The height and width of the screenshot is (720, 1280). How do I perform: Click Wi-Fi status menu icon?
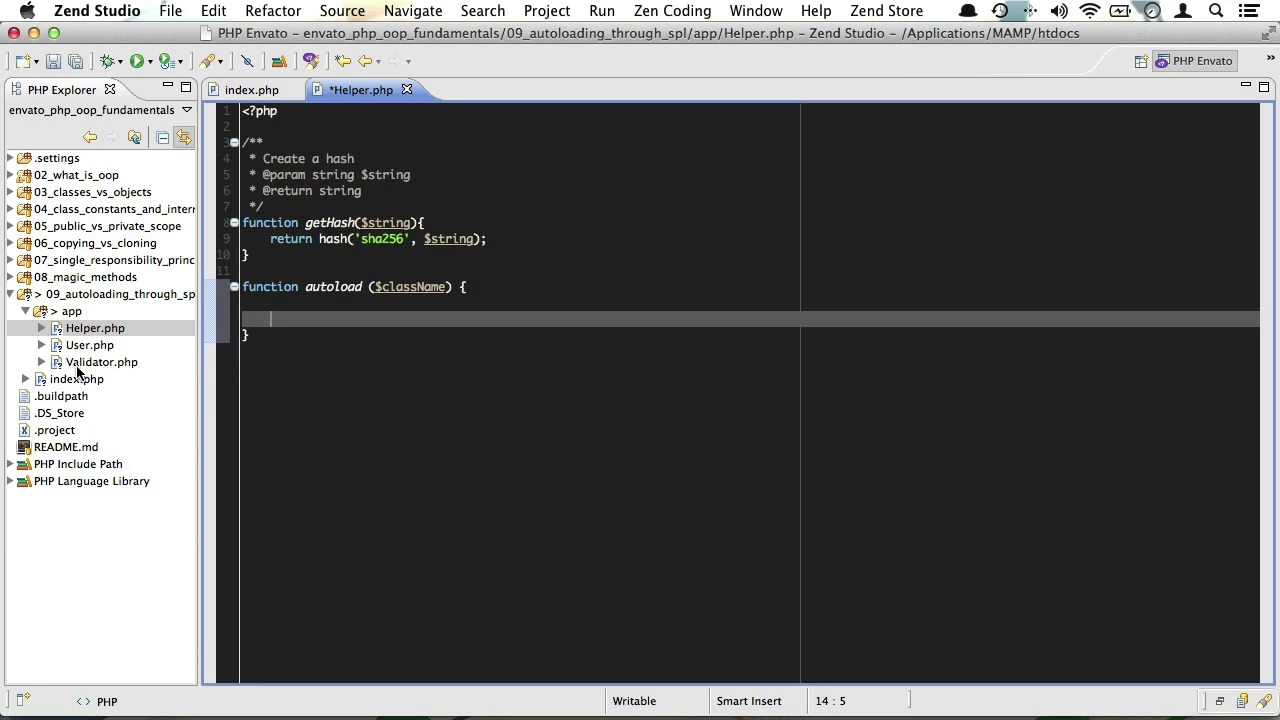coord(1090,11)
